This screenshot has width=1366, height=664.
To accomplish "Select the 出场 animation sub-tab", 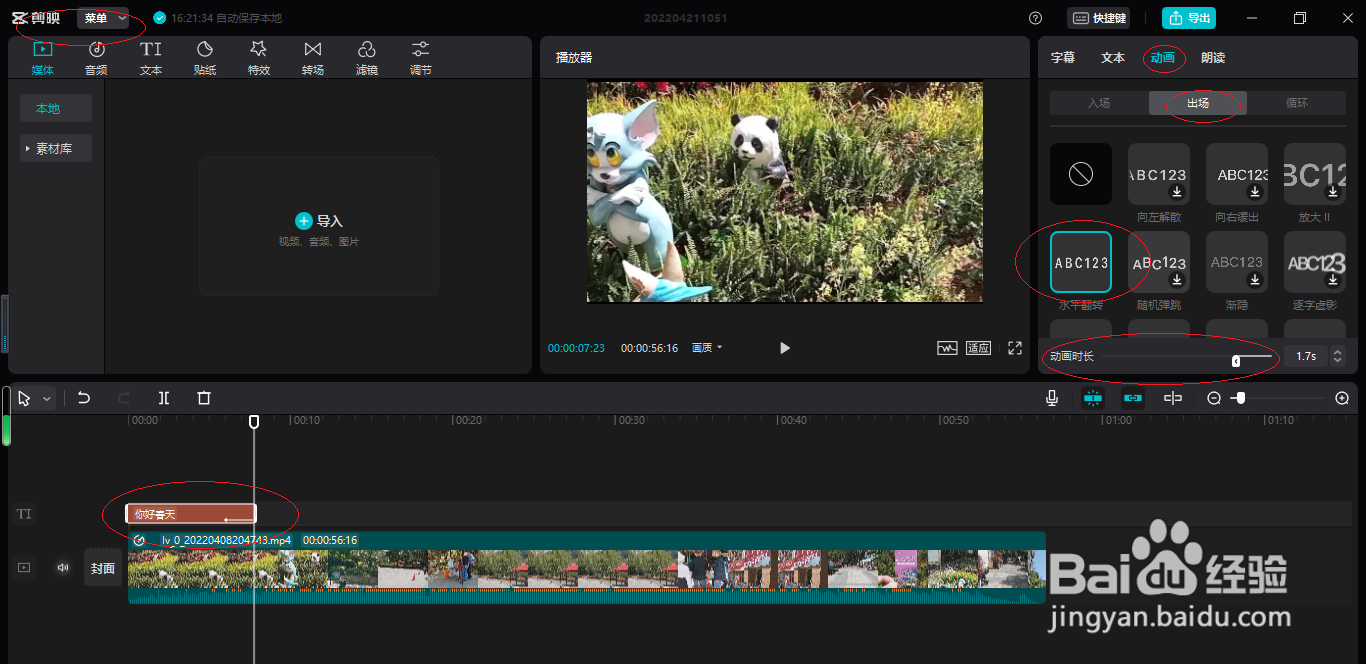I will tap(1198, 103).
